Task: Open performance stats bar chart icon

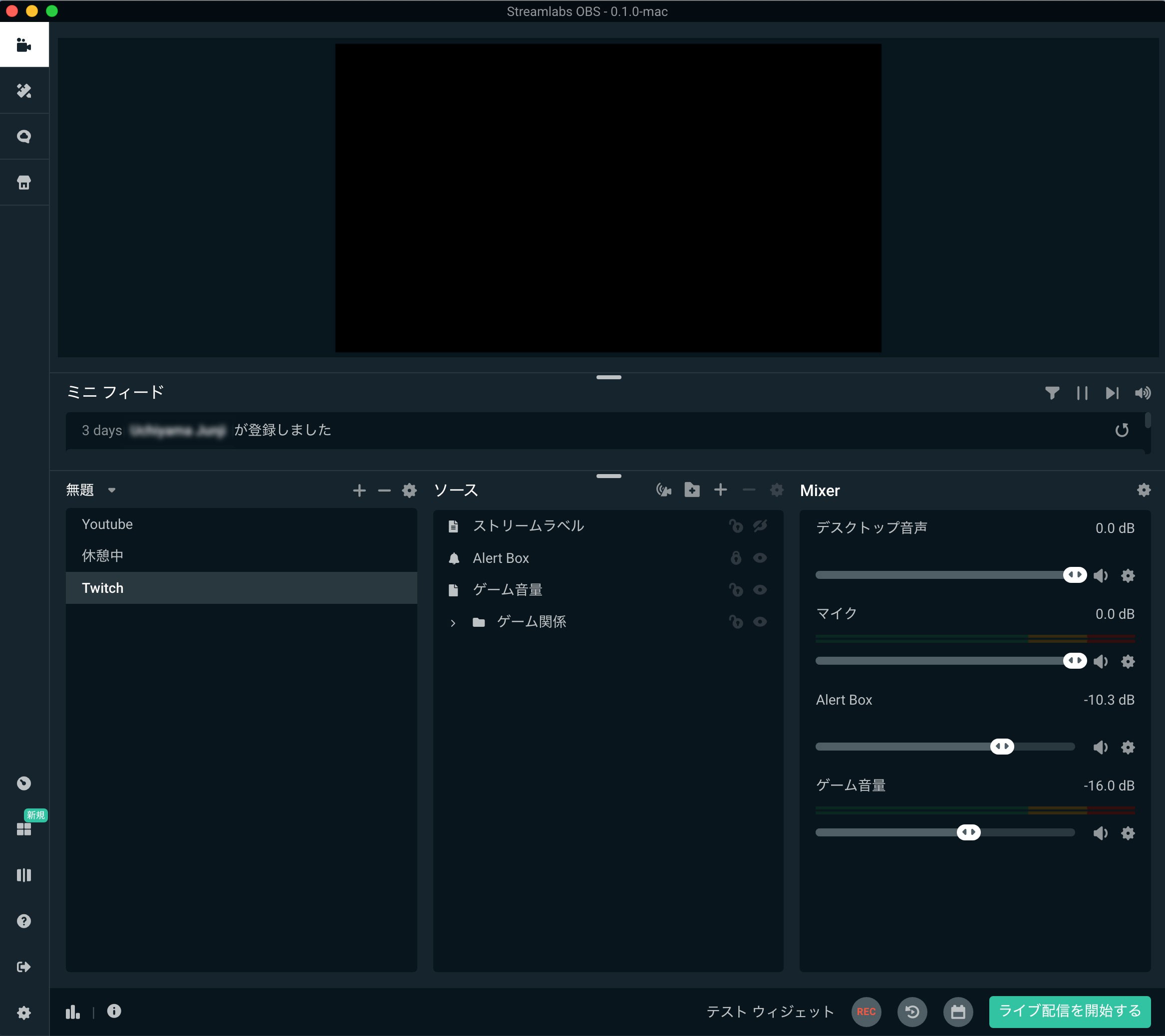Action: click(x=72, y=1012)
